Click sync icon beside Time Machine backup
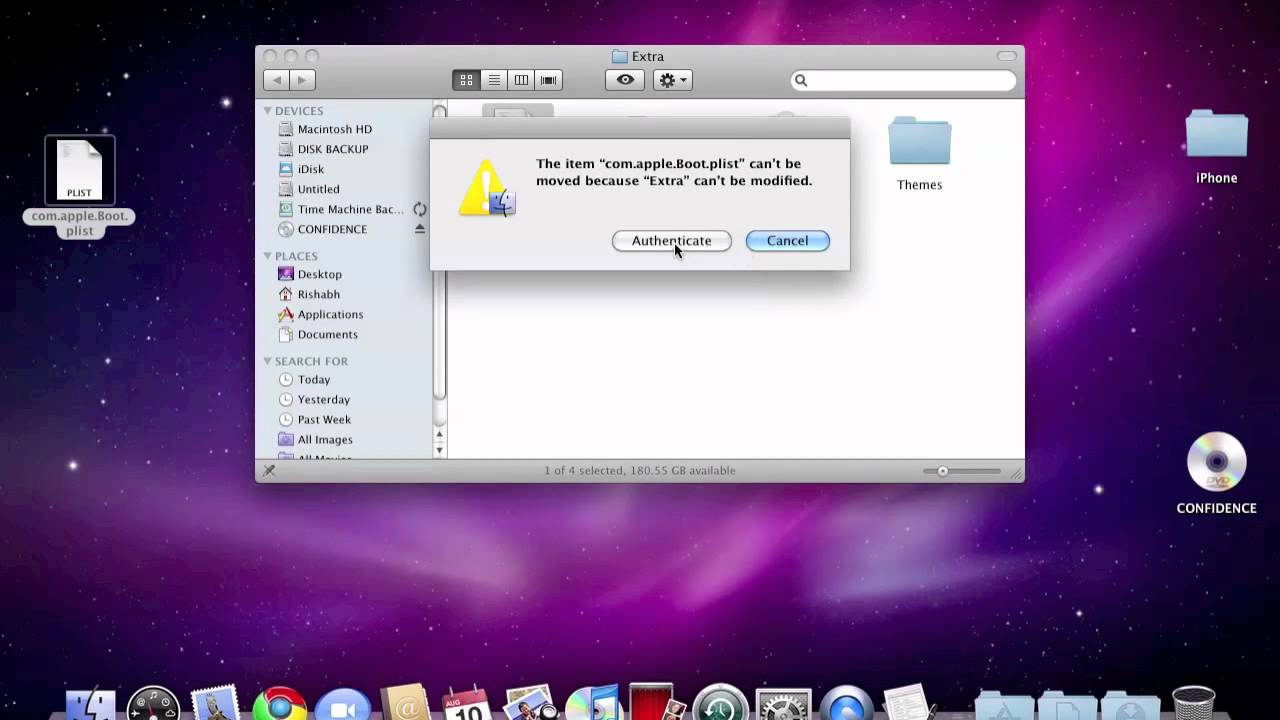The height and width of the screenshot is (720, 1280). point(420,209)
